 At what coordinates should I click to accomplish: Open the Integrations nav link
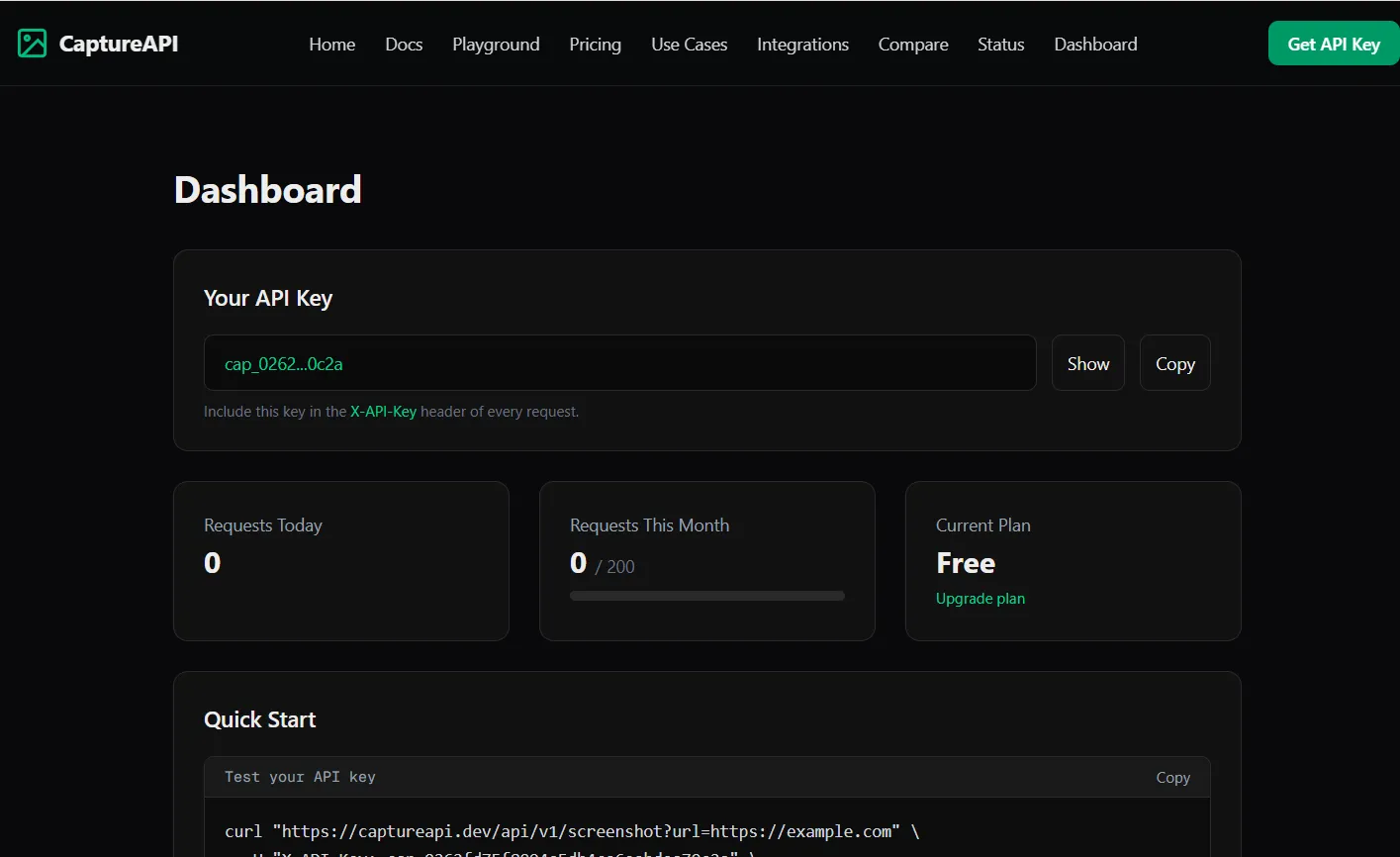click(802, 45)
